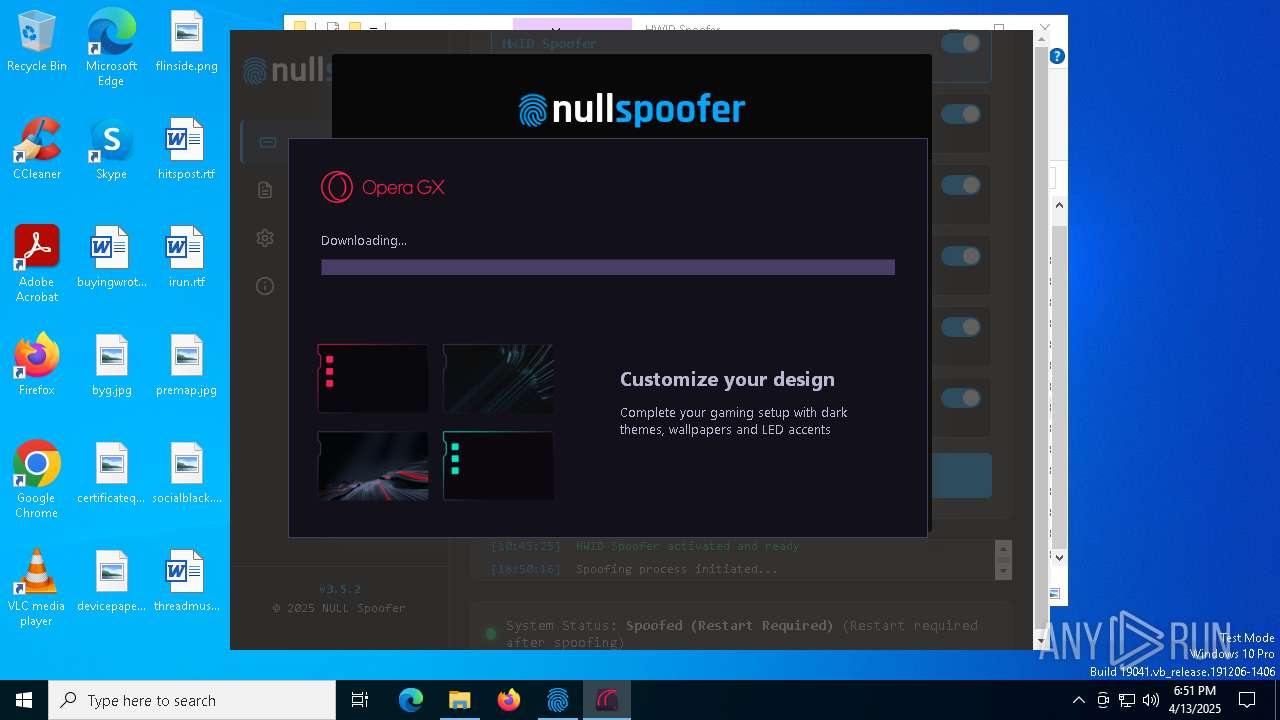Launch Microsoft Edge from the desktop
The width and height of the screenshot is (1280, 720).
(111, 48)
